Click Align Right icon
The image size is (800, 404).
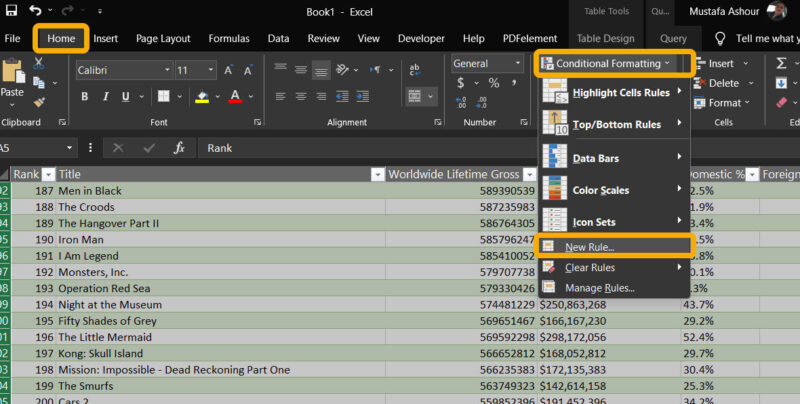[321, 96]
